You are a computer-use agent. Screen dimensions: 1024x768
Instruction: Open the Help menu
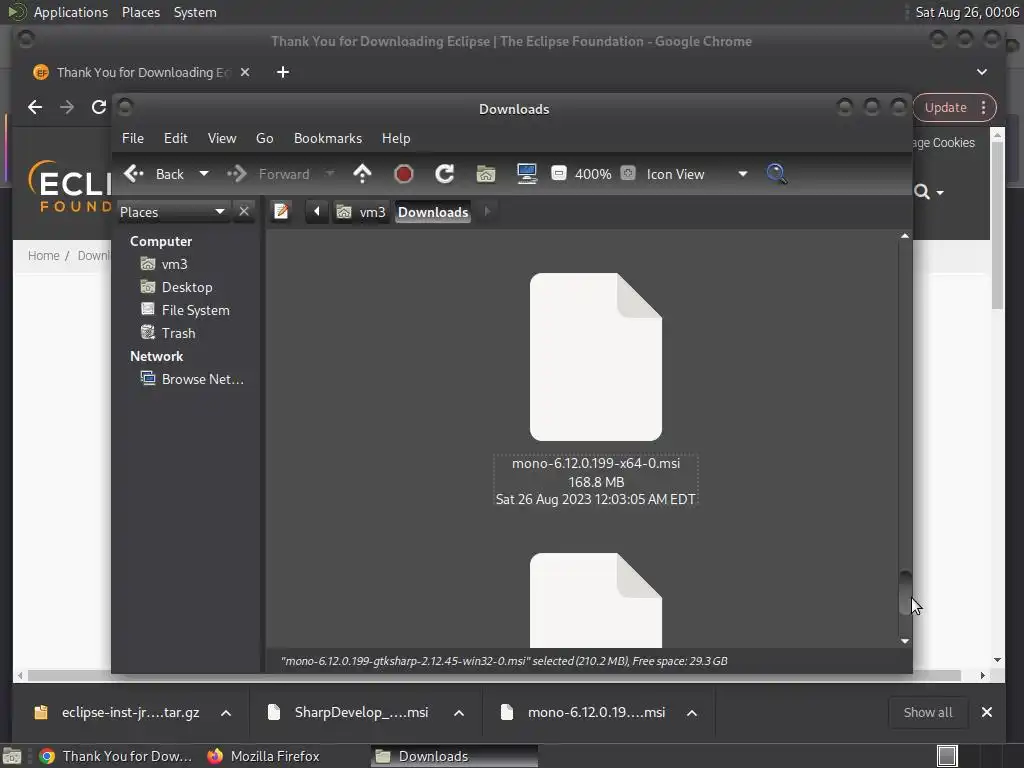[396, 138]
